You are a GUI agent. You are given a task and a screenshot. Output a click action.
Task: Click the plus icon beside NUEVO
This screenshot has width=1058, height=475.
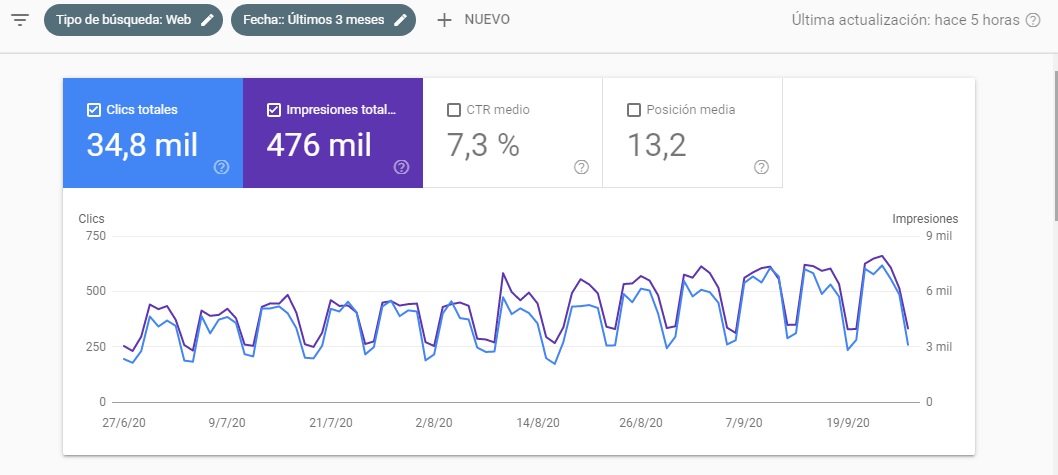point(444,20)
